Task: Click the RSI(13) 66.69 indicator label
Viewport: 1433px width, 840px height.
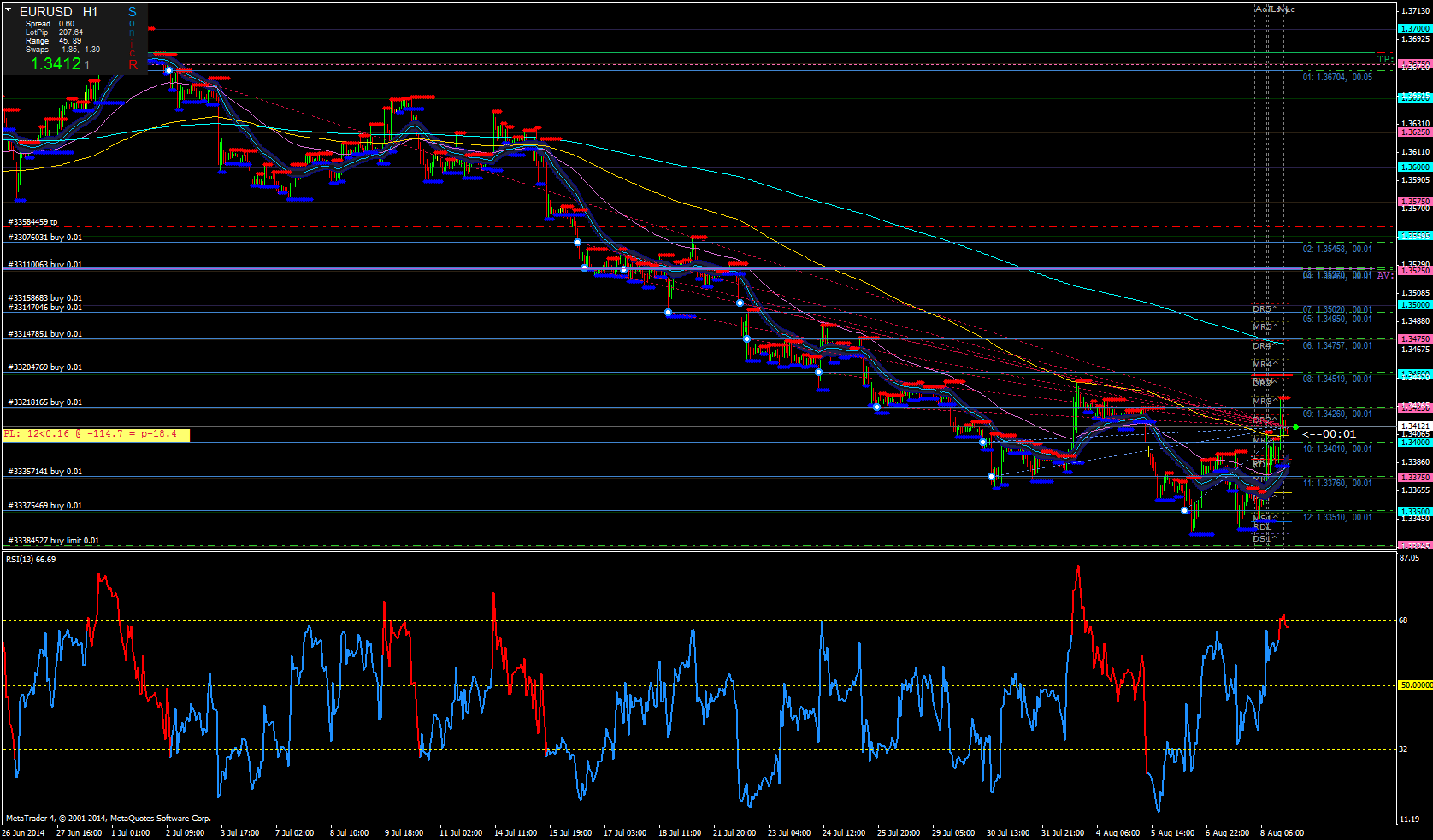Action: pos(31,560)
